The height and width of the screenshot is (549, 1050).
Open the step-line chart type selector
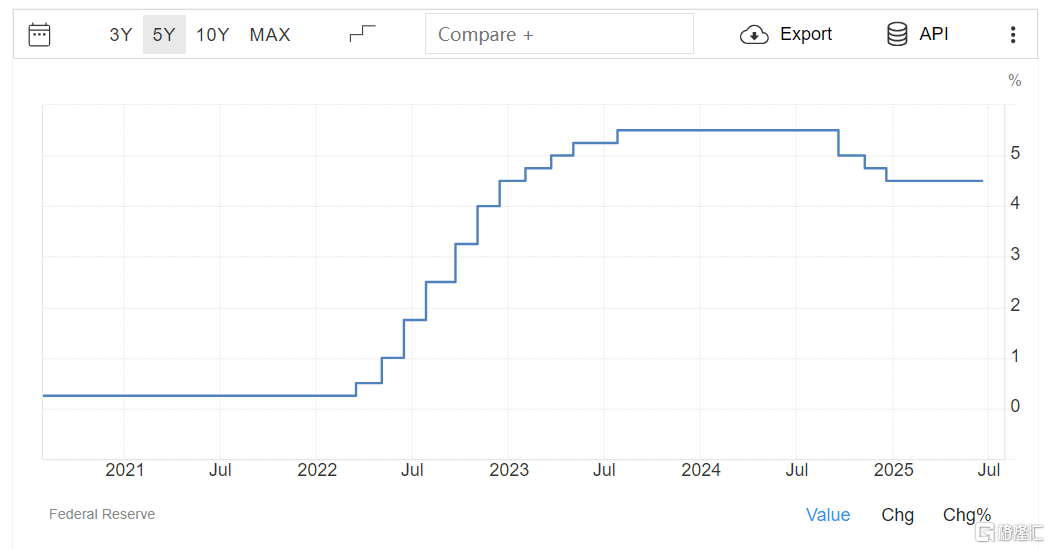coord(362,33)
